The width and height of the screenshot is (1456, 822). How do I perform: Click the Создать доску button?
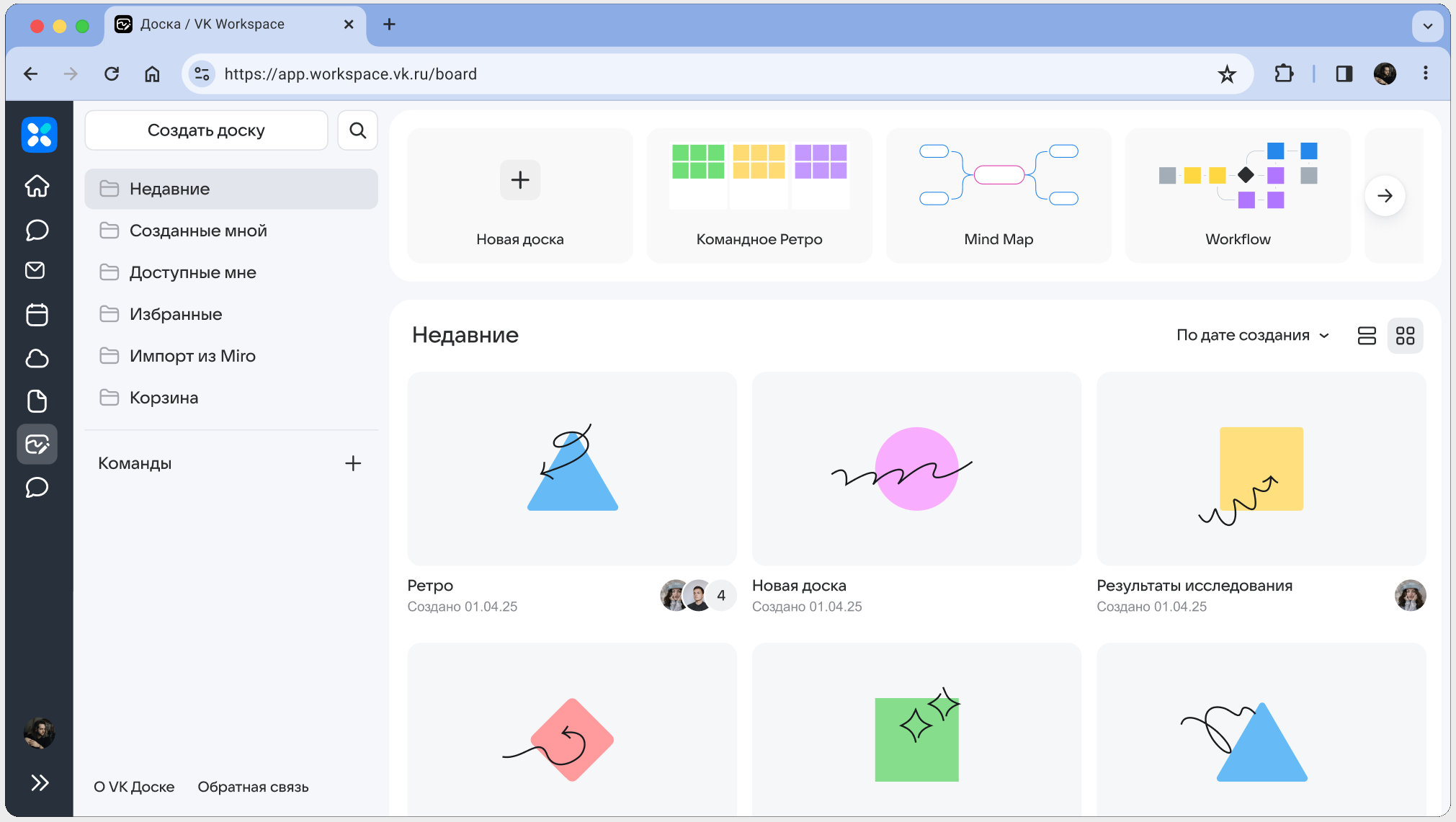(x=206, y=130)
